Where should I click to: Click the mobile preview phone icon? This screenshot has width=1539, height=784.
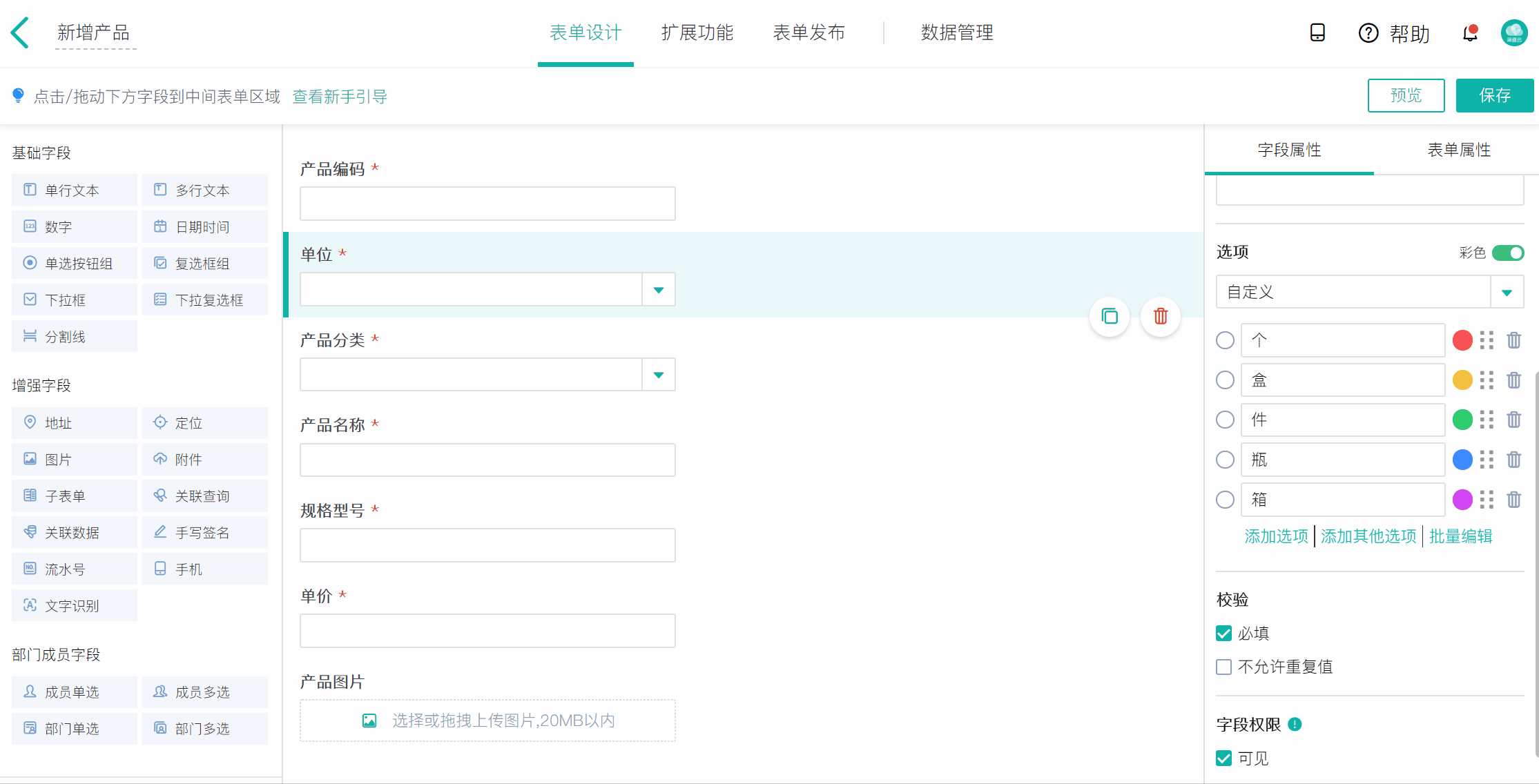click(1317, 32)
